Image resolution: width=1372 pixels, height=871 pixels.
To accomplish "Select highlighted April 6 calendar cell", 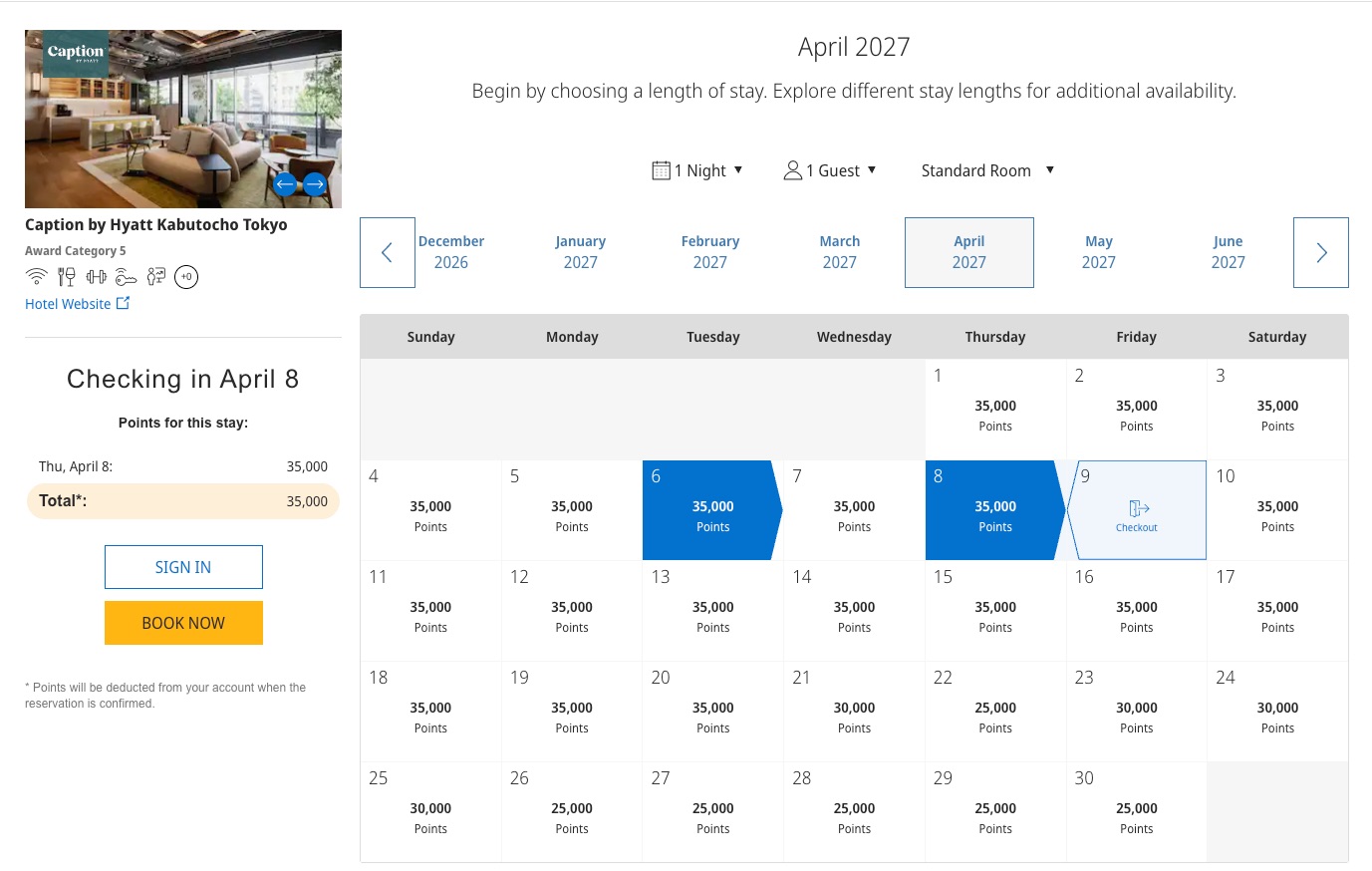I will pyautogui.click(x=713, y=510).
